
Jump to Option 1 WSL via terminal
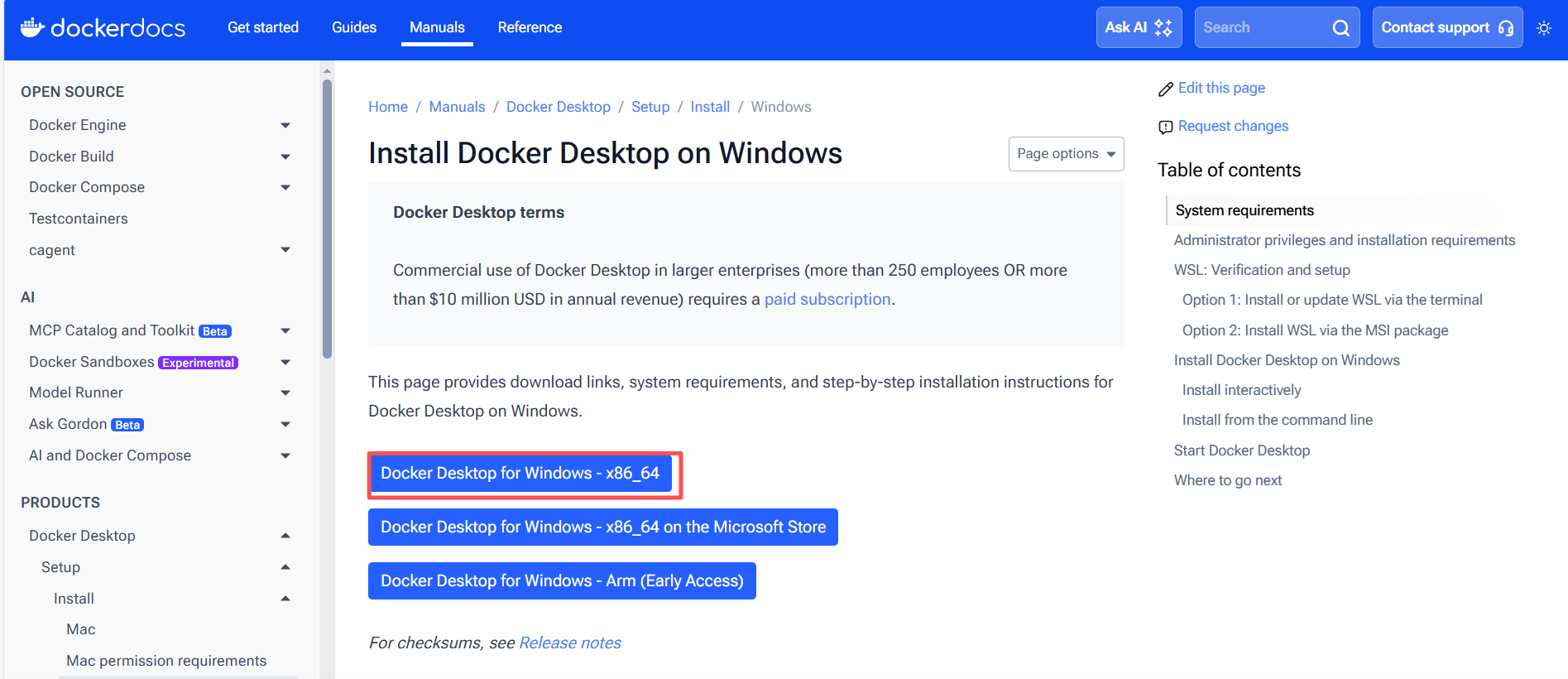coord(1332,300)
